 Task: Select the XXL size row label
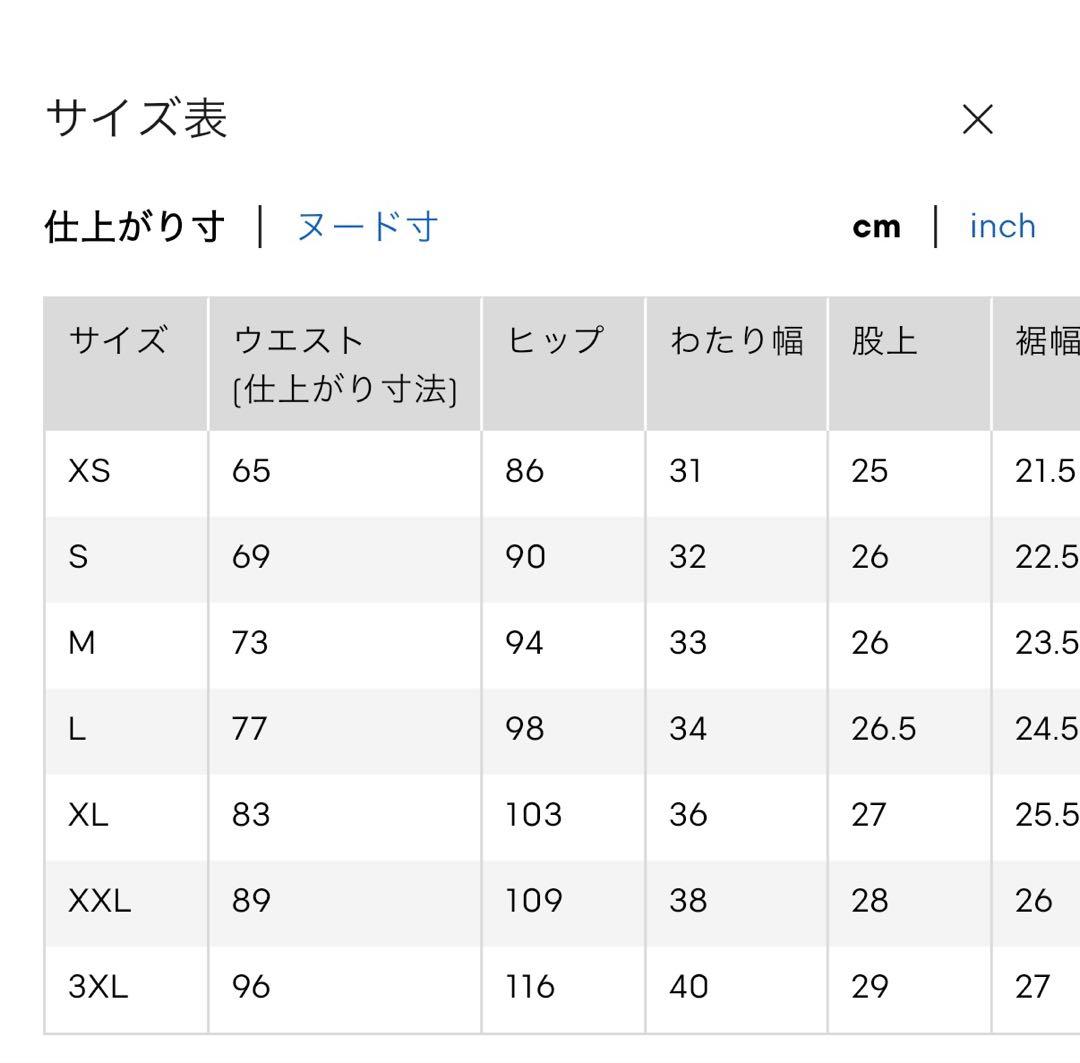pyautogui.click(x=99, y=900)
